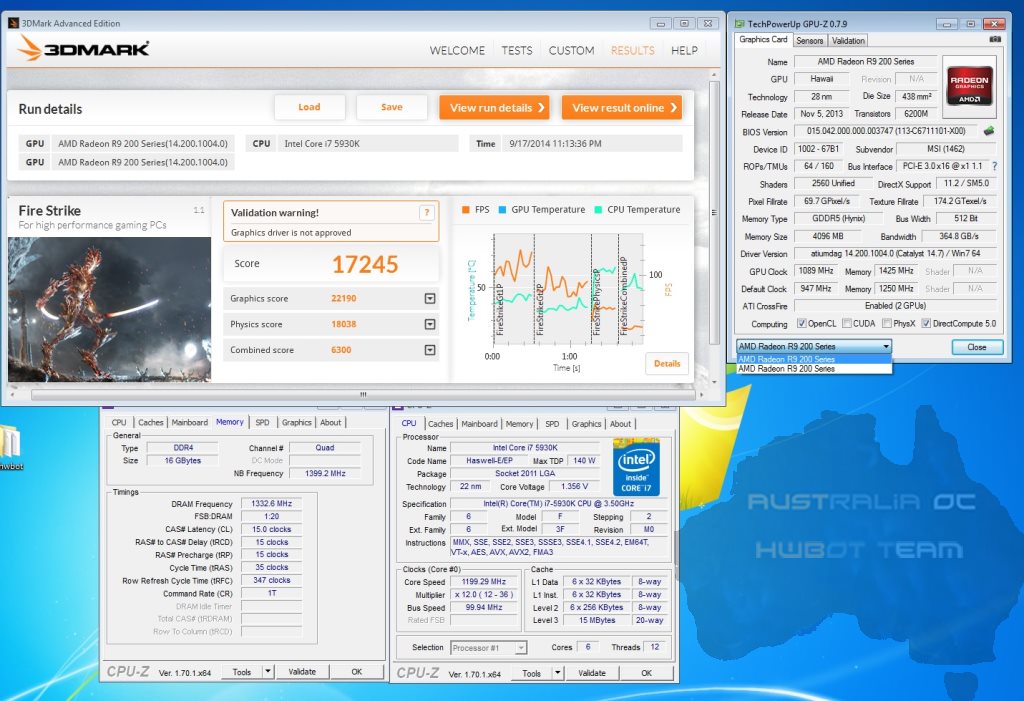Click the CPU Temperature green legend swatch
The image size is (1024, 701).
598,210
